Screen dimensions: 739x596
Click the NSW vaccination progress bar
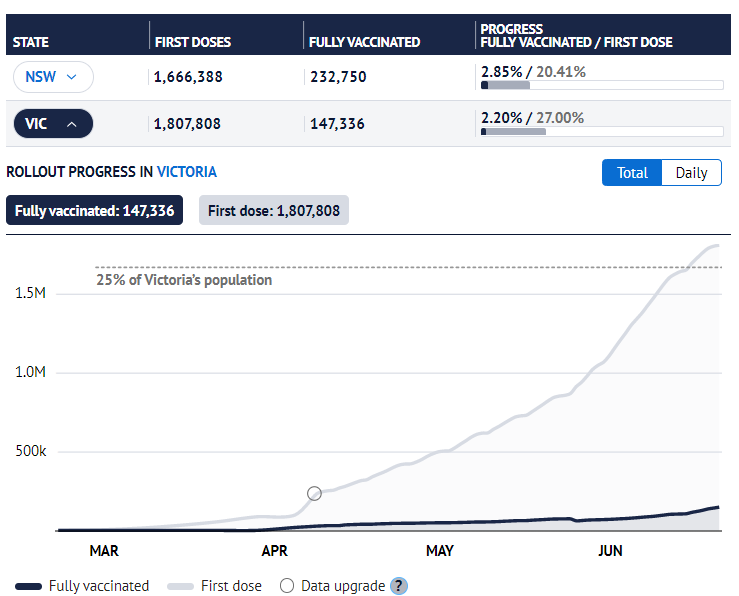click(602, 85)
